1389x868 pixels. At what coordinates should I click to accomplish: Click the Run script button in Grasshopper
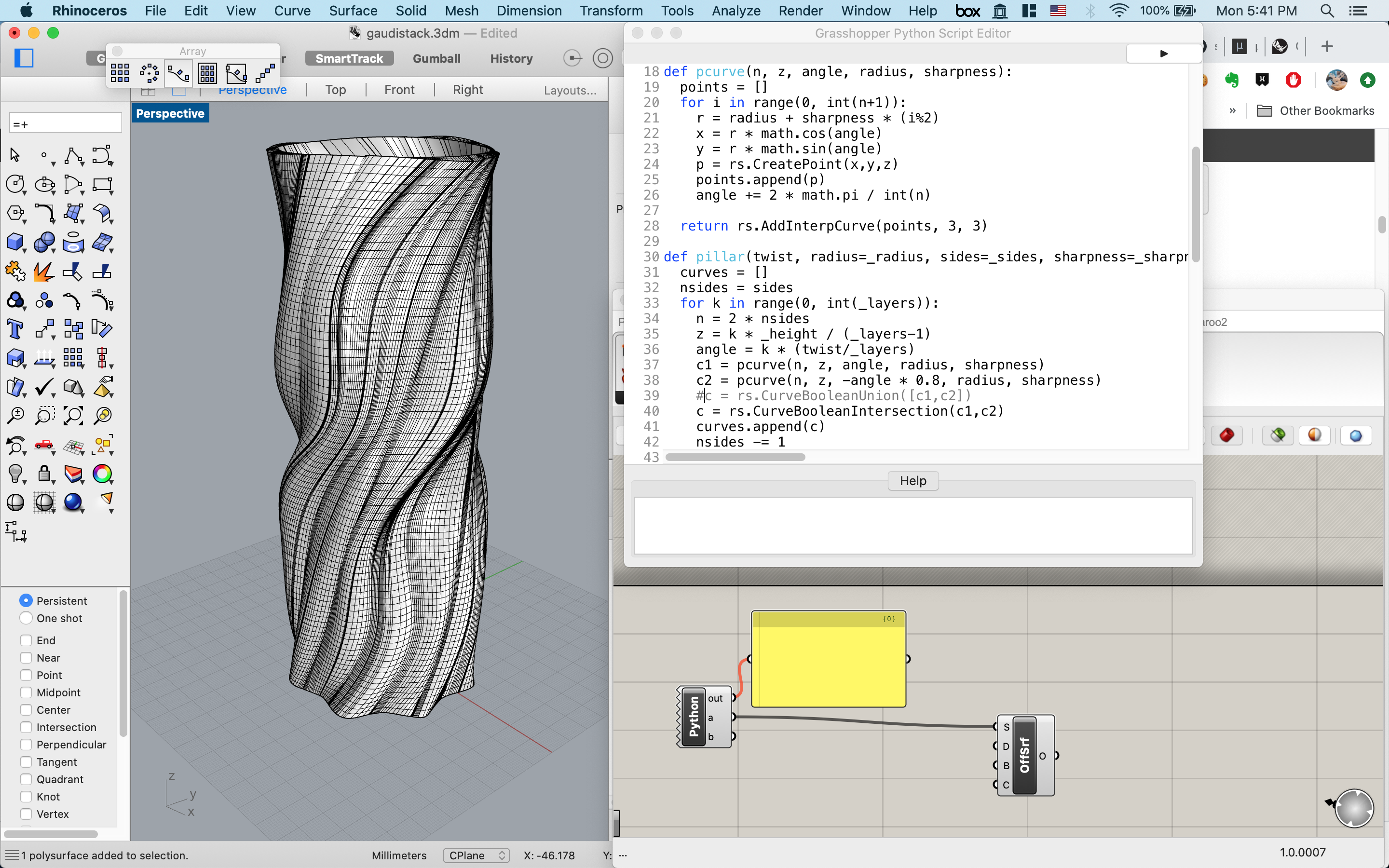tap(1162, 53)
